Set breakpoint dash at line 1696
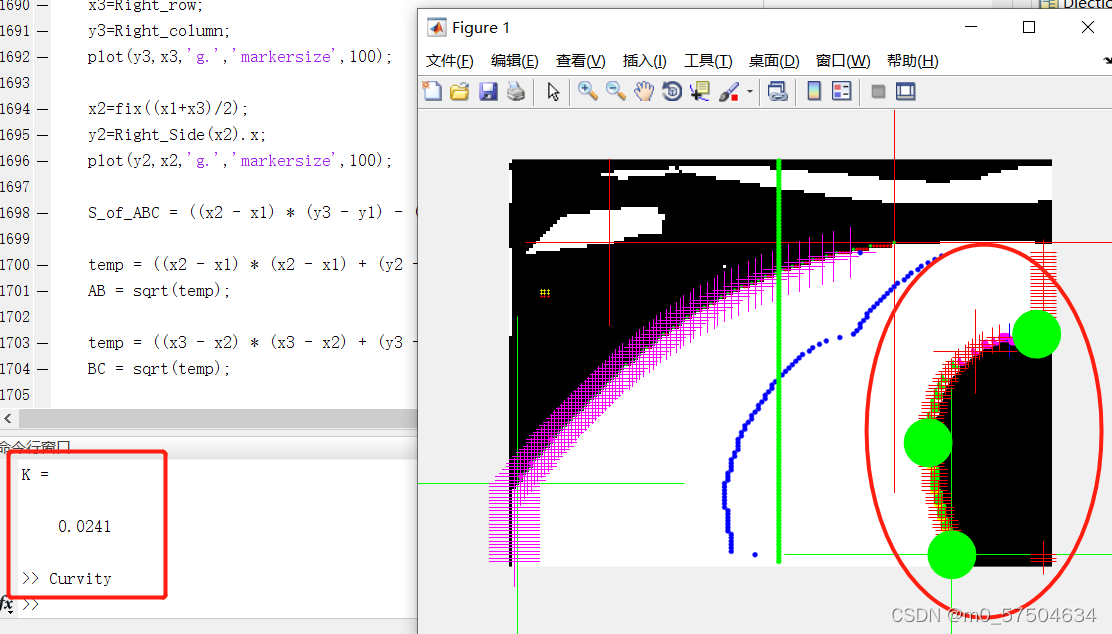The image size is (1112, 634). click(x=43, y=161)
